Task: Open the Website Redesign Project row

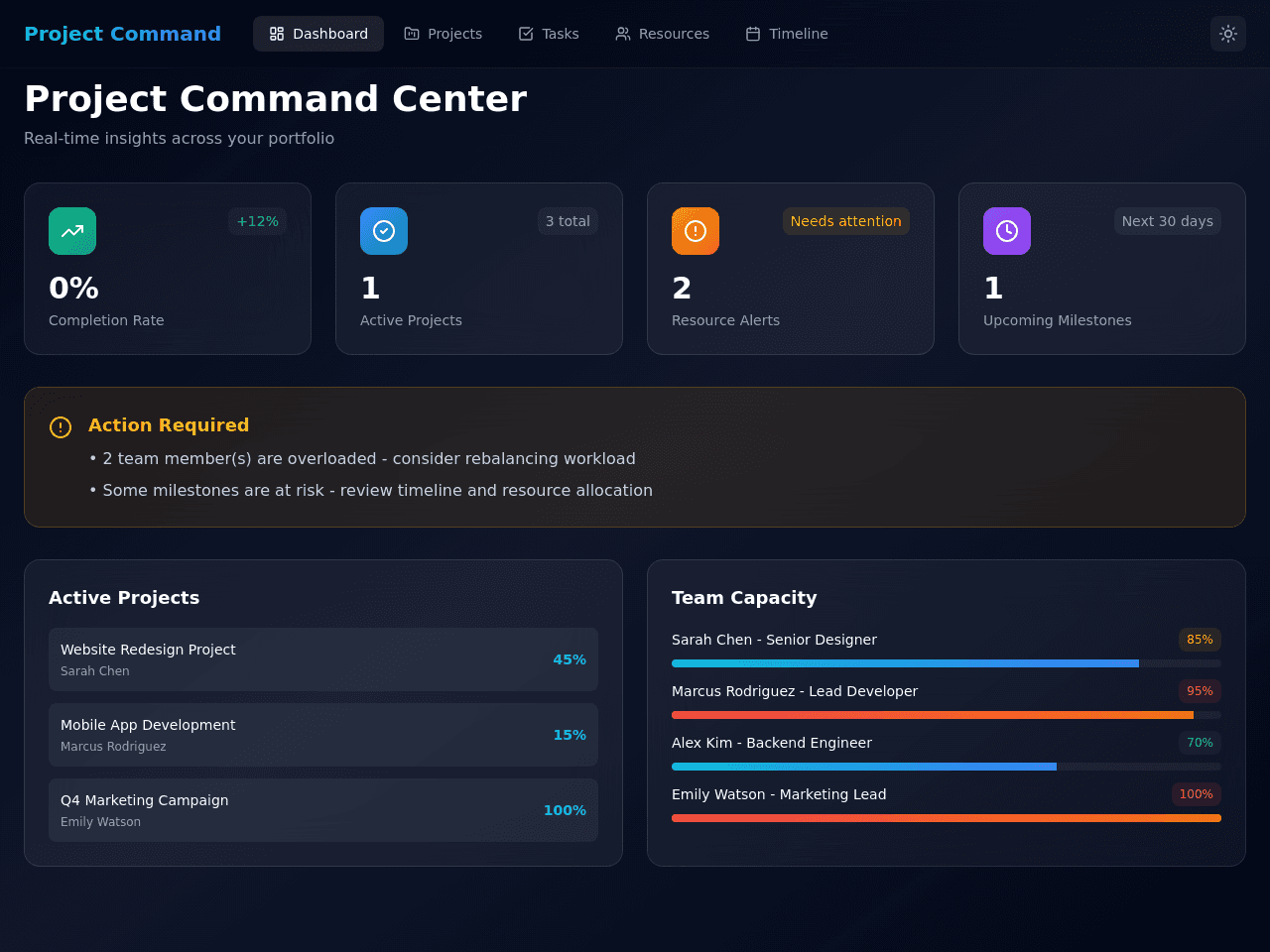Action: point(323,659)
